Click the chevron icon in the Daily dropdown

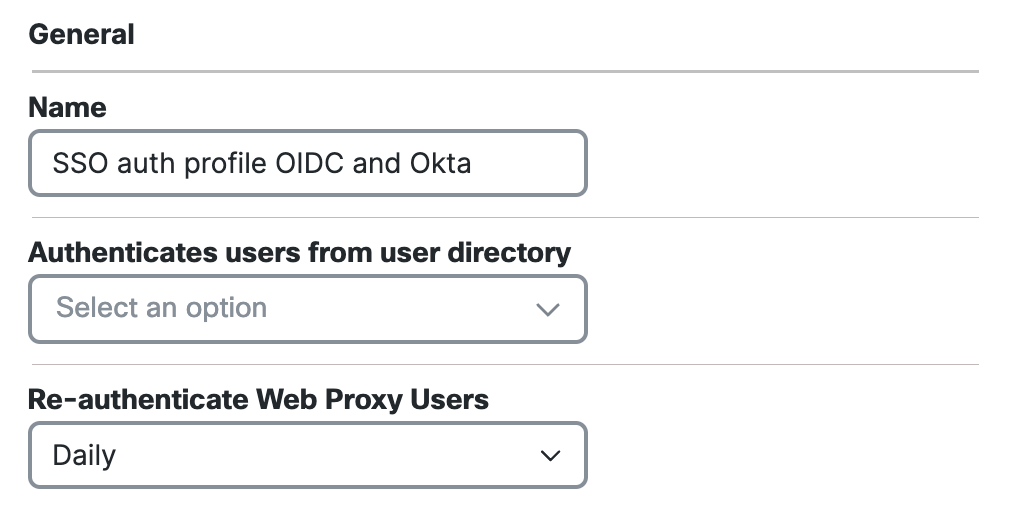point(550,456)
